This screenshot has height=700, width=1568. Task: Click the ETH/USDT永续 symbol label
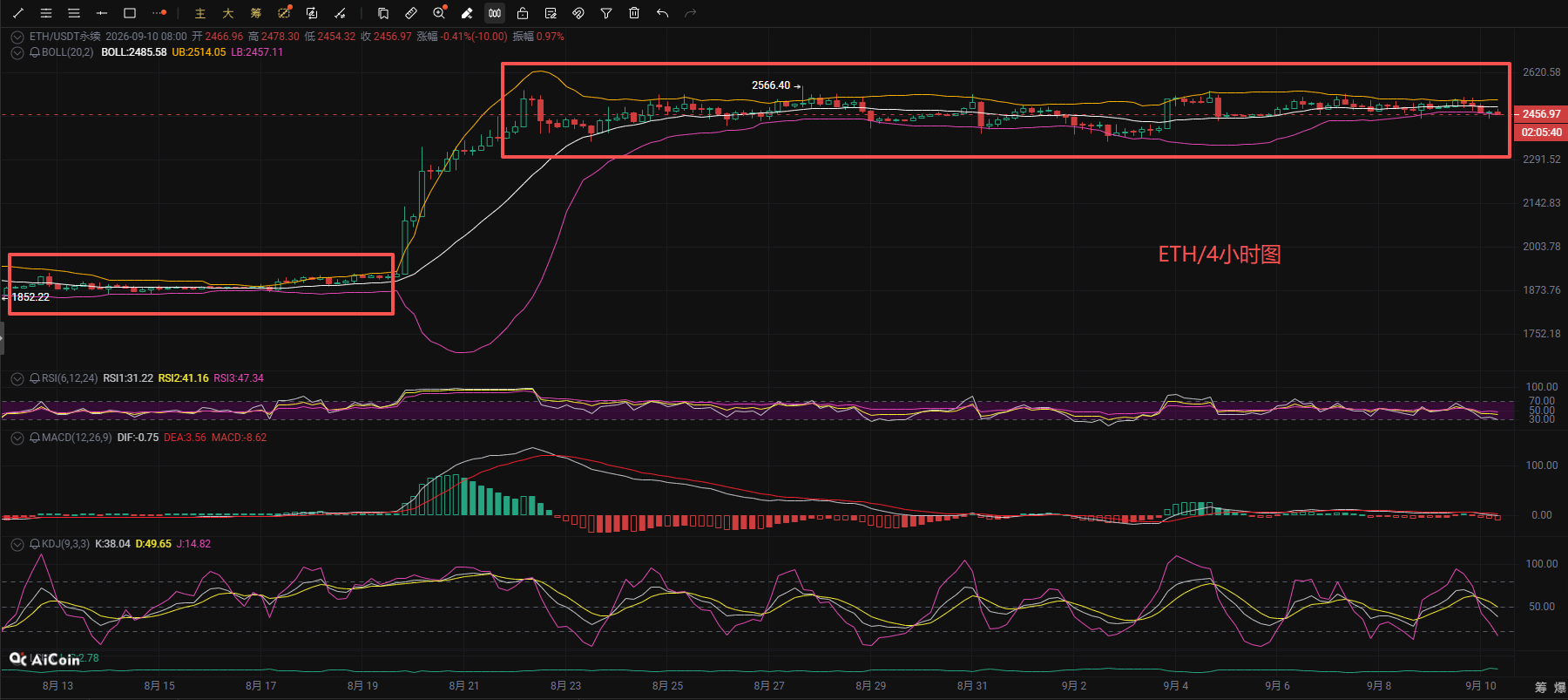(x=64, y=37)
